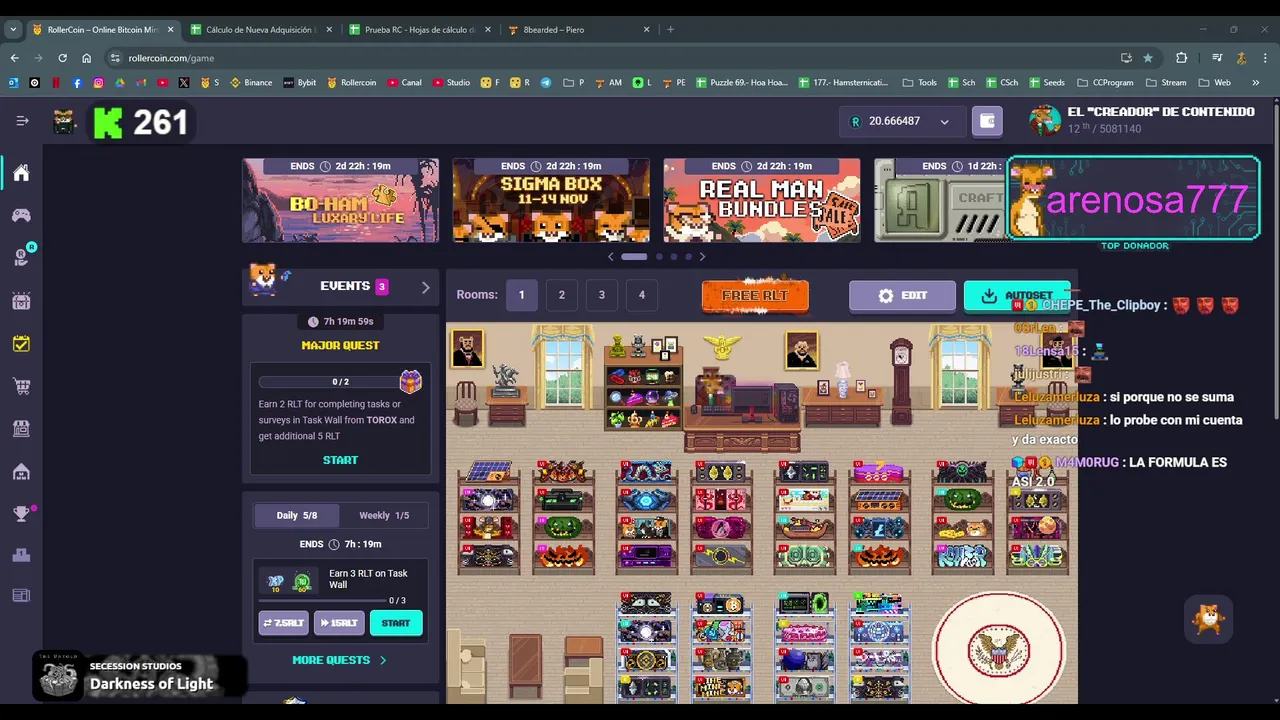Click browser home button

click(86, 58)
